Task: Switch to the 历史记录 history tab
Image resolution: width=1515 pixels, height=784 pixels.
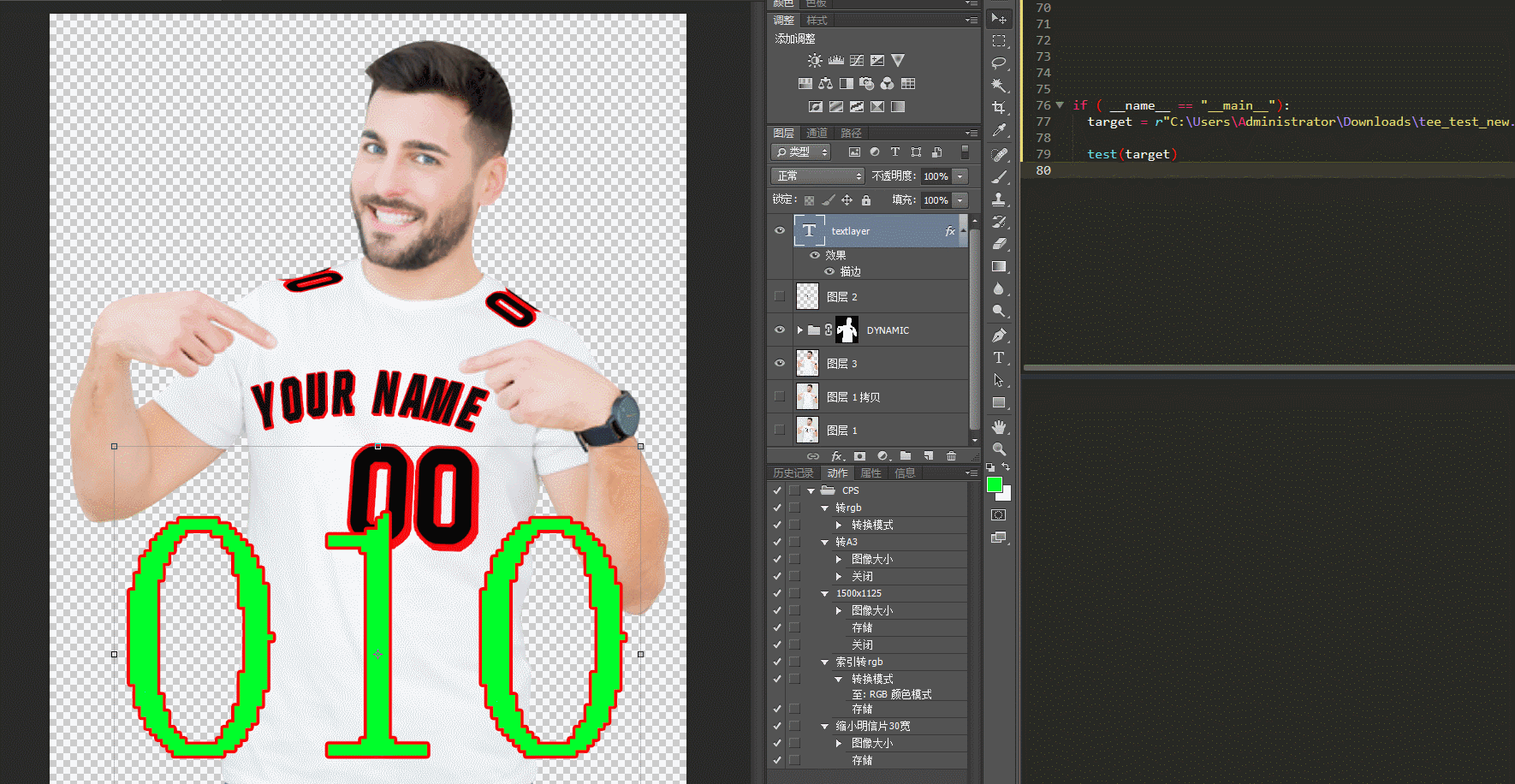Action: [x=793, y=473]
